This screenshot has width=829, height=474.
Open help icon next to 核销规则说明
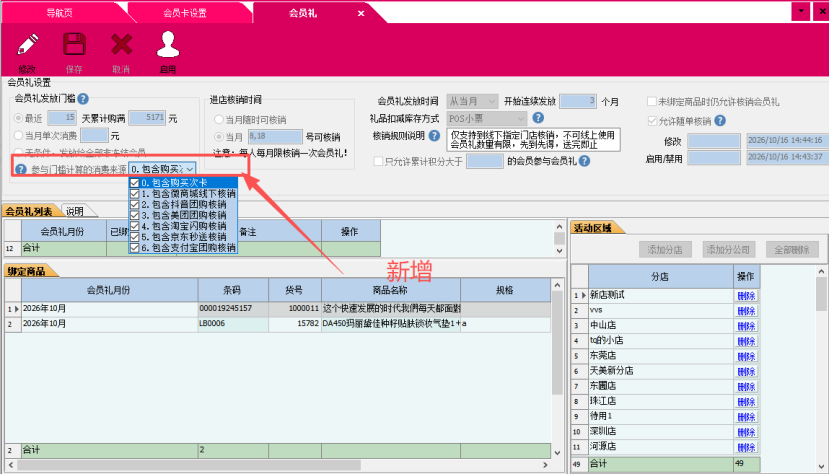tap(434, 136)
